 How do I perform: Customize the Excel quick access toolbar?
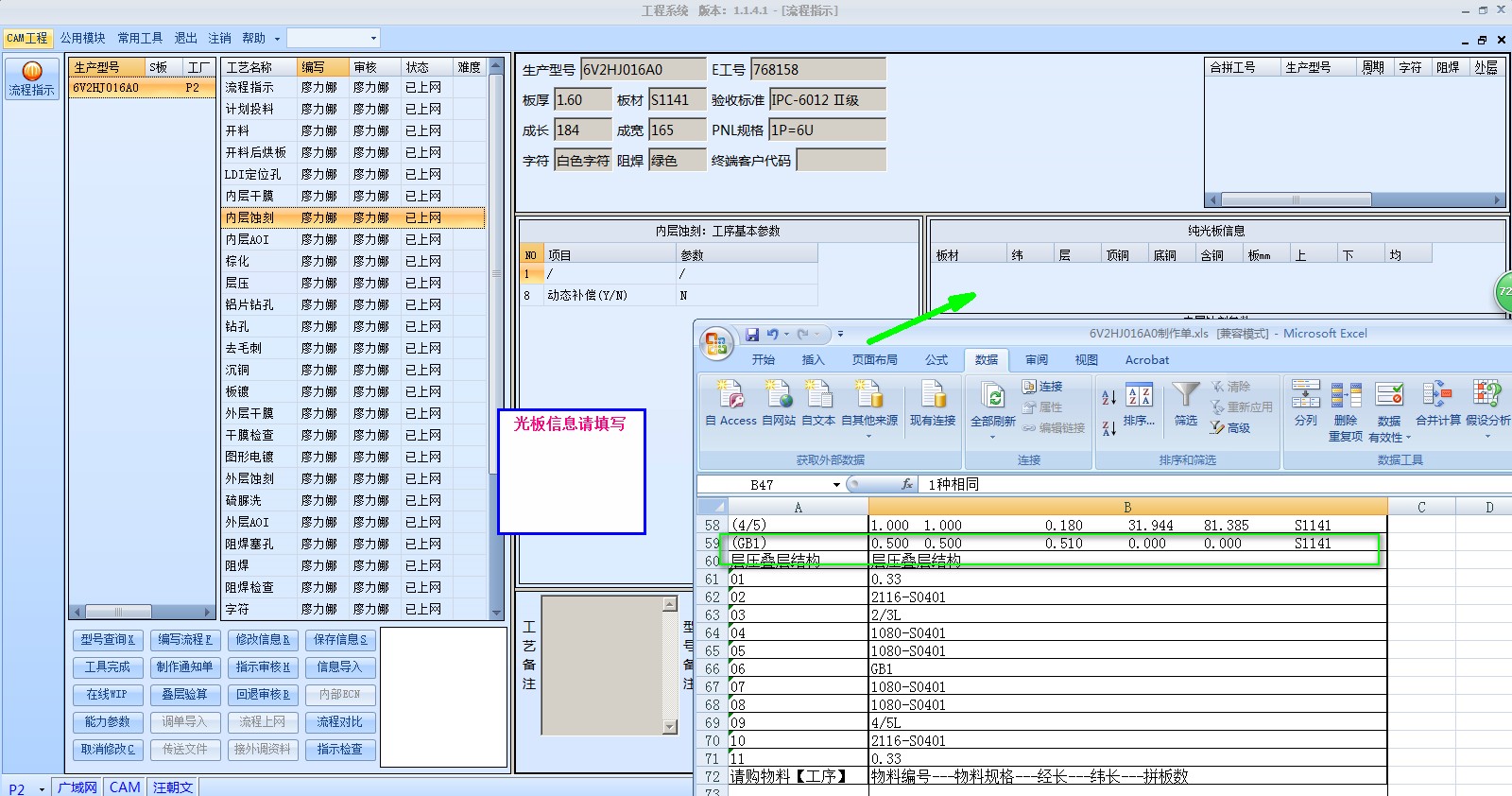pyautogui.click(x=840, y=334)
